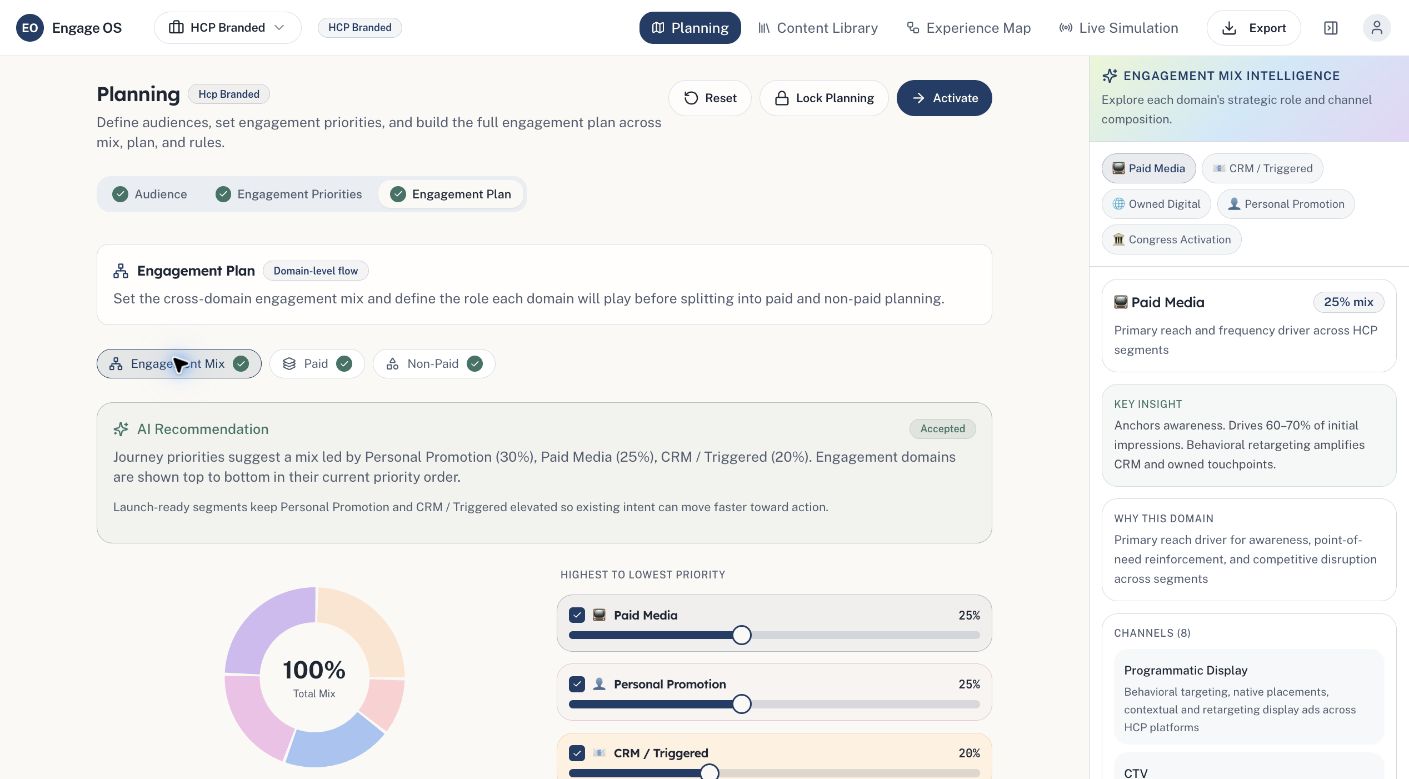Expand the Programmatic Display channel card
1409x779 pixels.
click(x=1249, y=697)
